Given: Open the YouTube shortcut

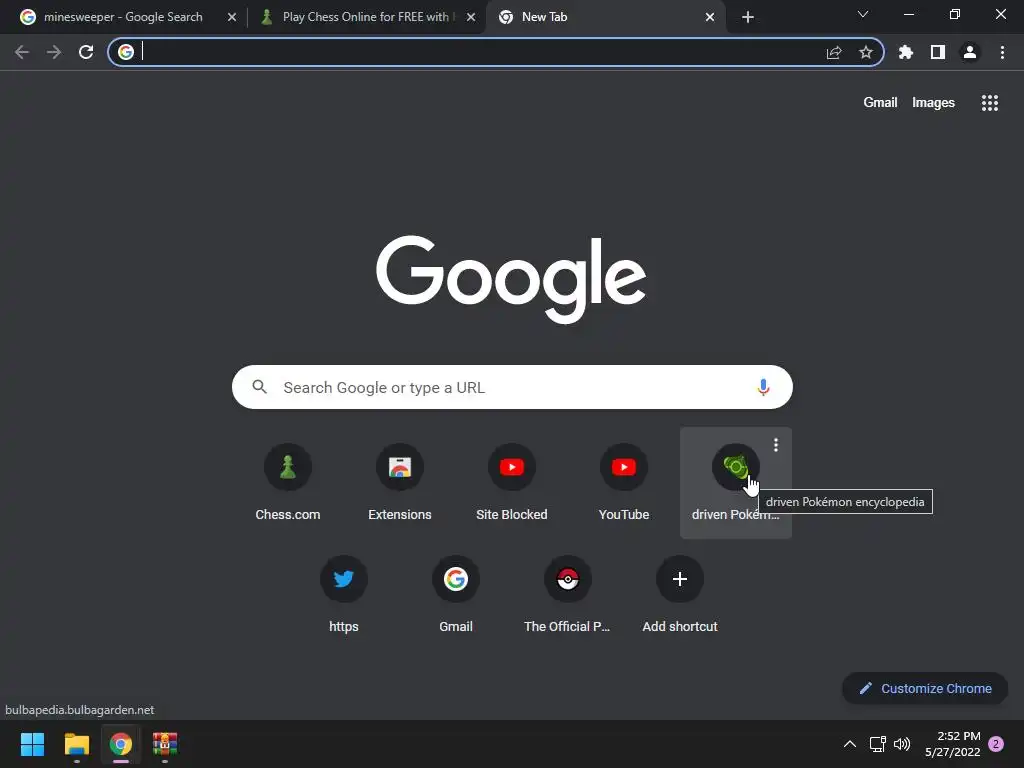Looking at the screenshot, I should pos(624,483).
